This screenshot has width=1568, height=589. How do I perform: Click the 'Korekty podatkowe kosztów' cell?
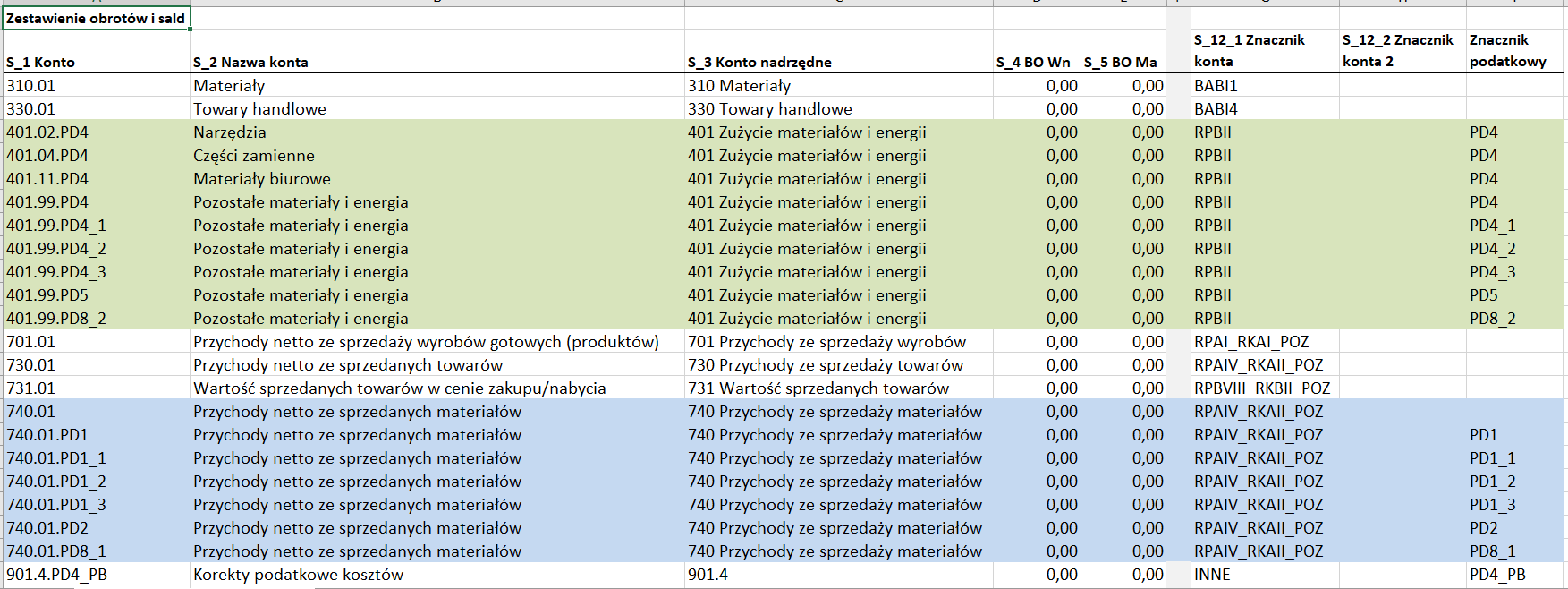pos(436,574)
